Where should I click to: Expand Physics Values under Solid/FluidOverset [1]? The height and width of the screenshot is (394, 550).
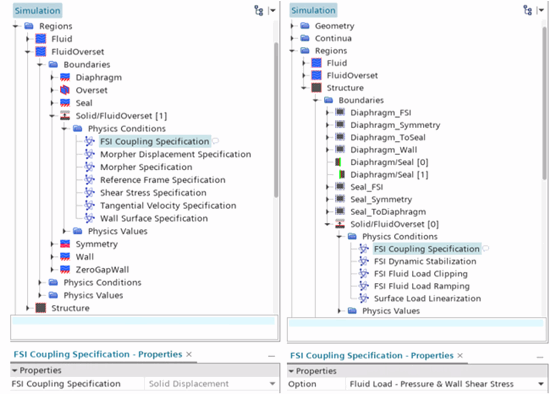pos(64,231)
